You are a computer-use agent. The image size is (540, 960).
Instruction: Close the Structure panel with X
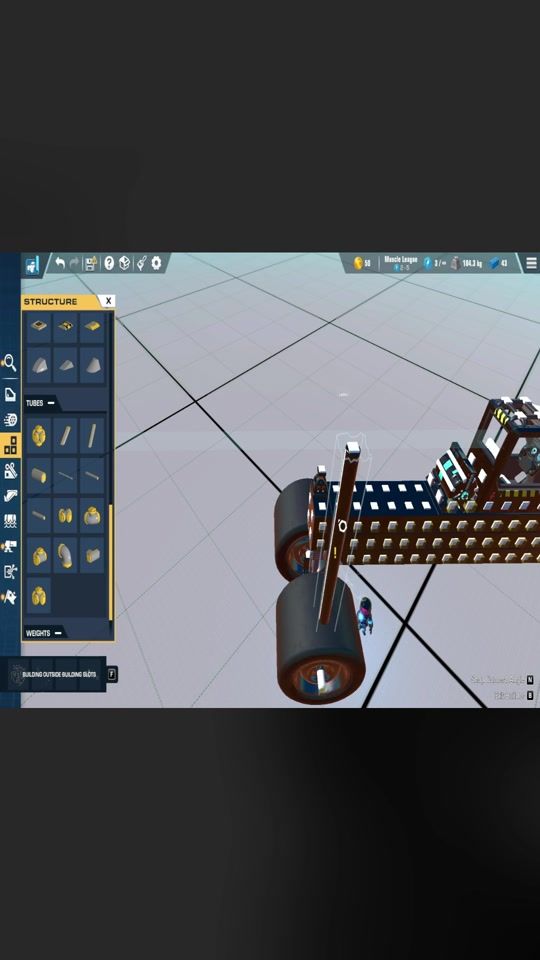tap(108, 301)
